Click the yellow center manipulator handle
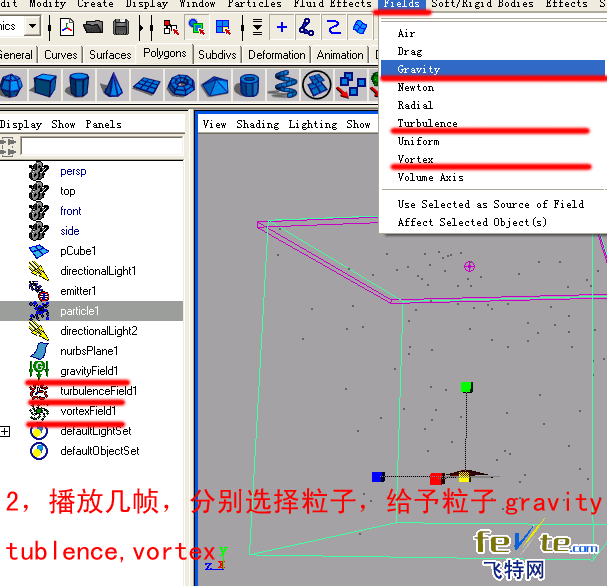 [x=465, y=478]
